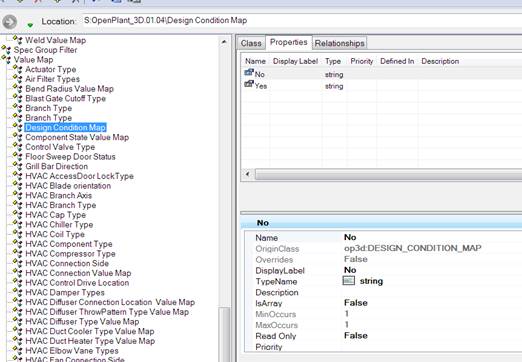
Task: Sort by the Defined In column header
Action: pyautogui.click(x=397, y=61)
